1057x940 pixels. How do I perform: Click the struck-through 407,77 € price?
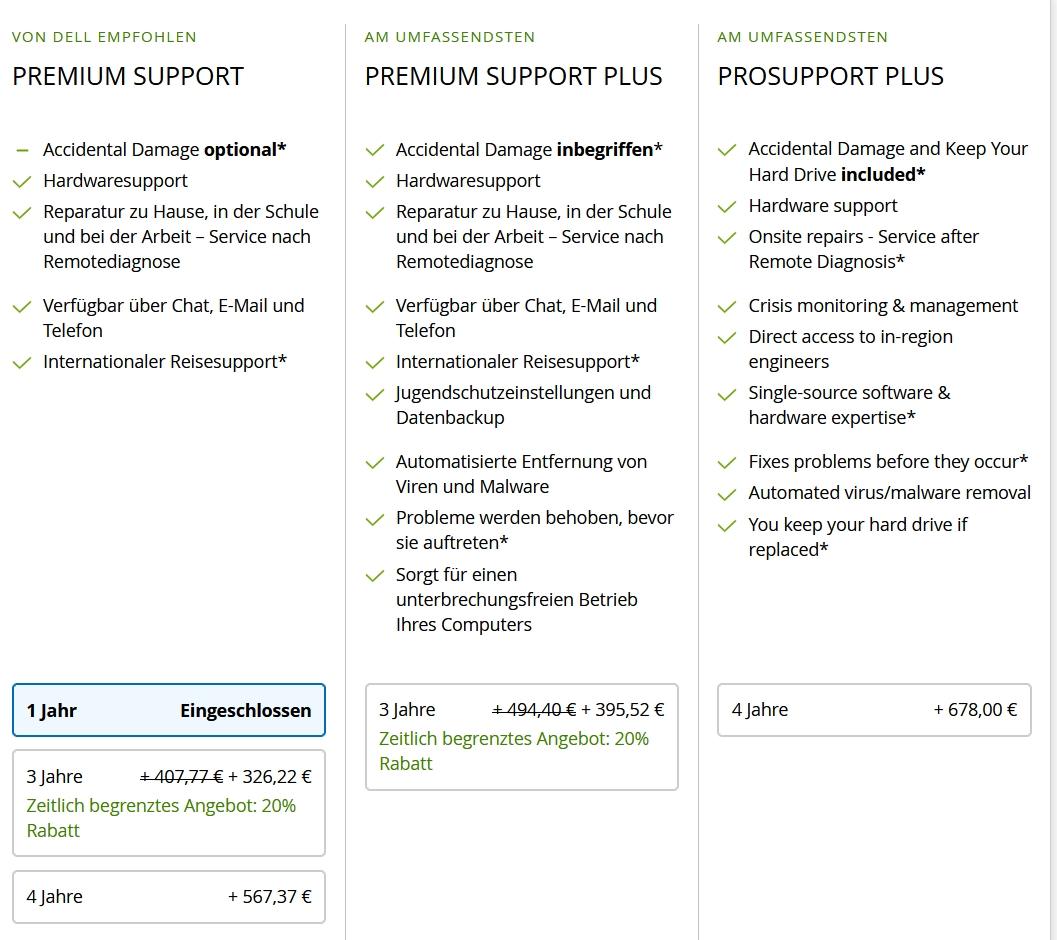point(181,776)
